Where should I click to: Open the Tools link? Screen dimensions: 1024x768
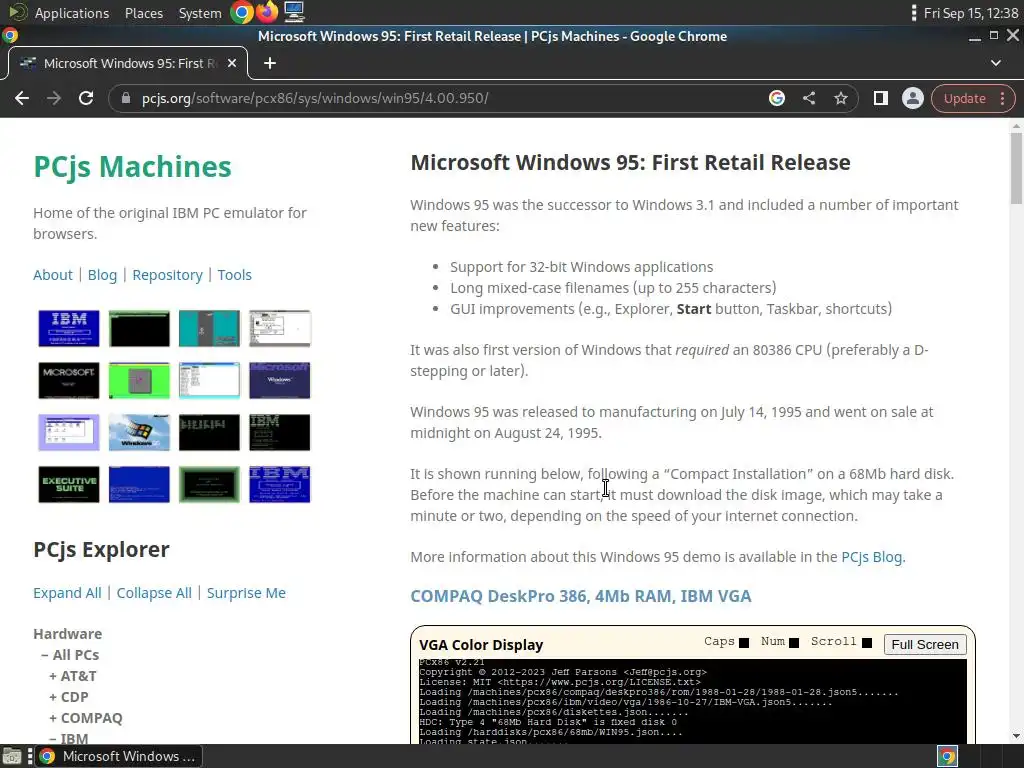pyautogui.click(x=234, y=275)
